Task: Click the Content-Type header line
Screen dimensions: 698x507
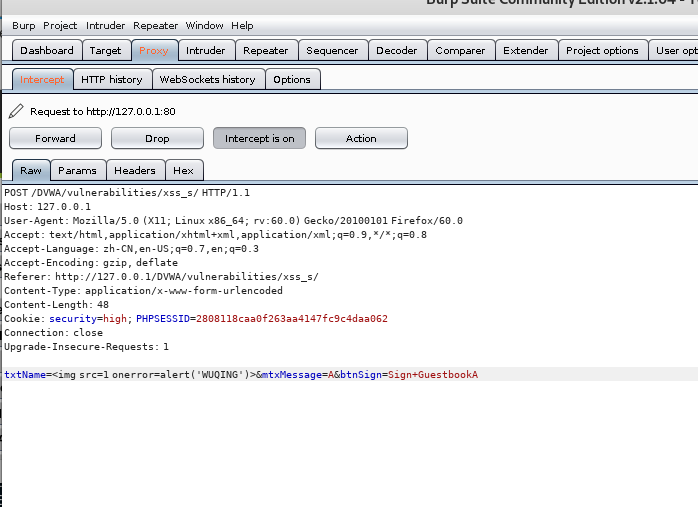Action: click(143, 291)
